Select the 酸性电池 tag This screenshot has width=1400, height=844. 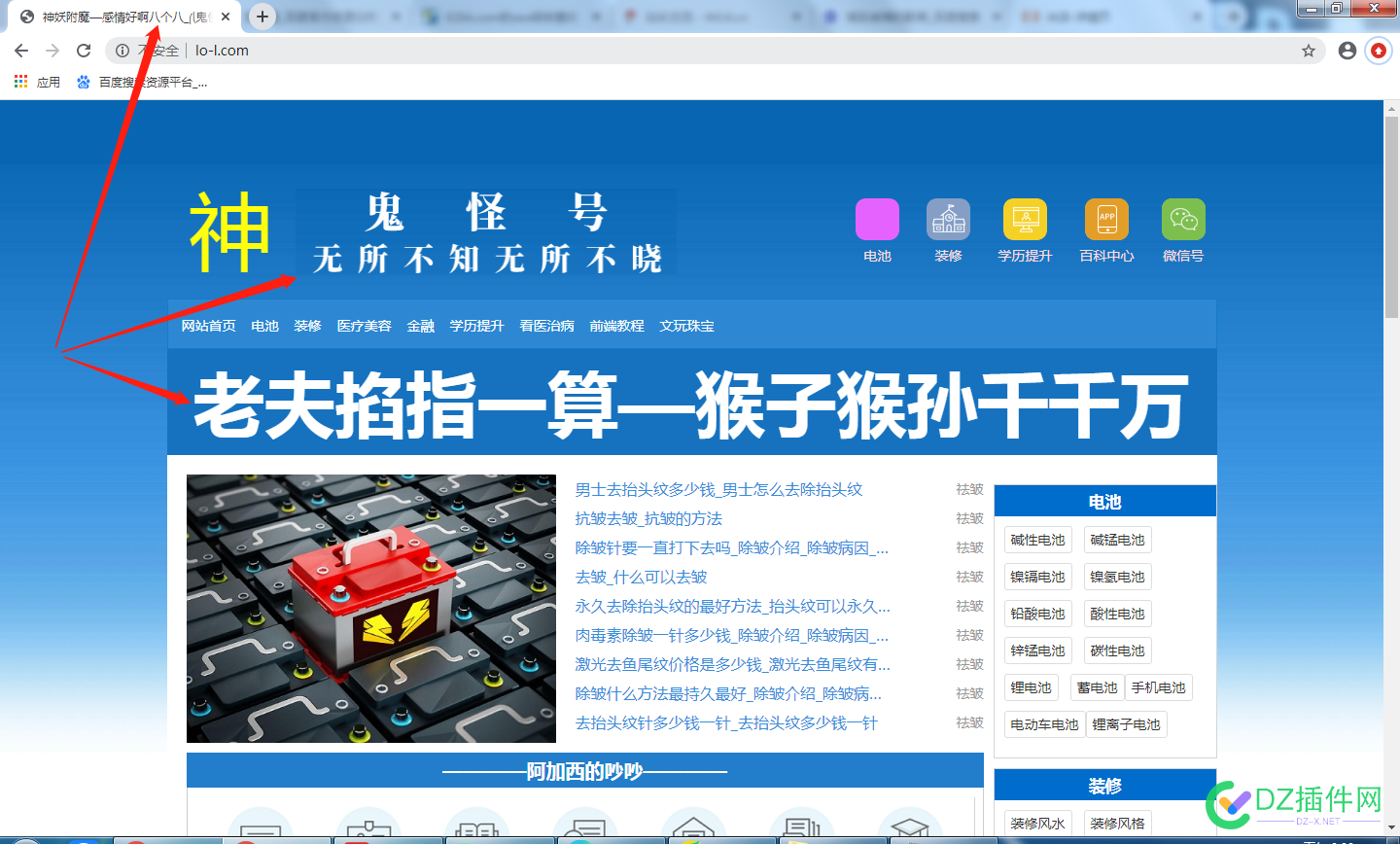coord(1117,614)
